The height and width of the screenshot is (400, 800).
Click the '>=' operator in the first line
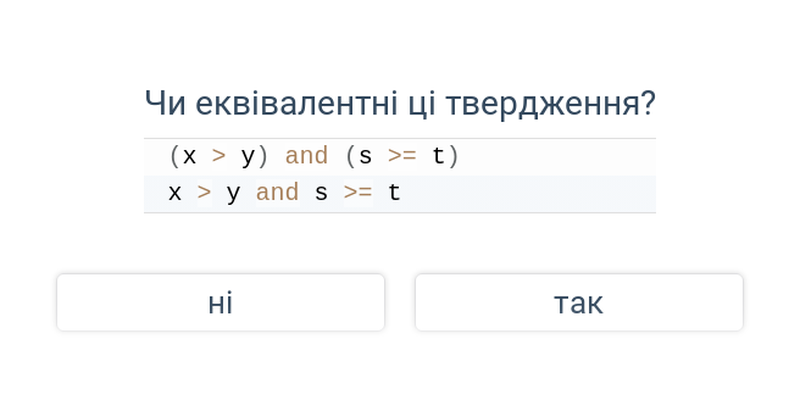click(402, 156)
